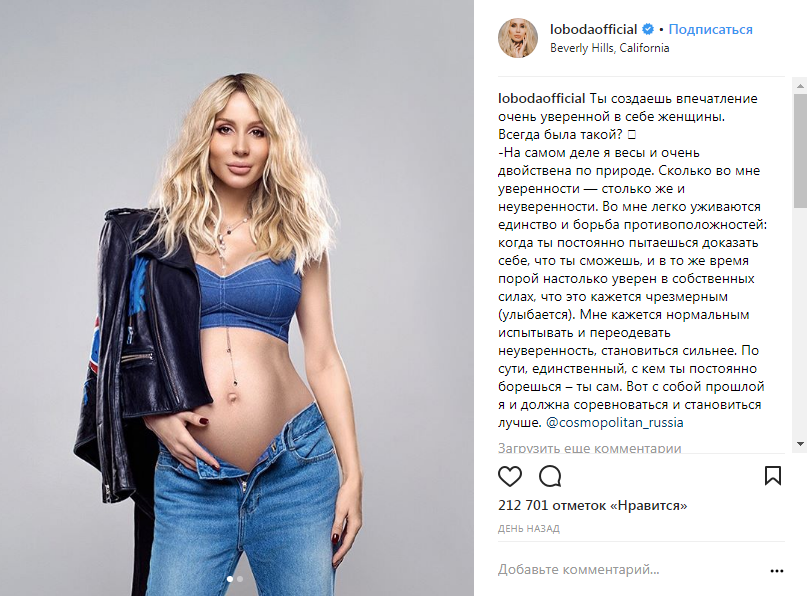This screenshot has height=596, width=807.
Task: Focus the Добавьте комментарий input field
Action: click(x=629, y=570)
